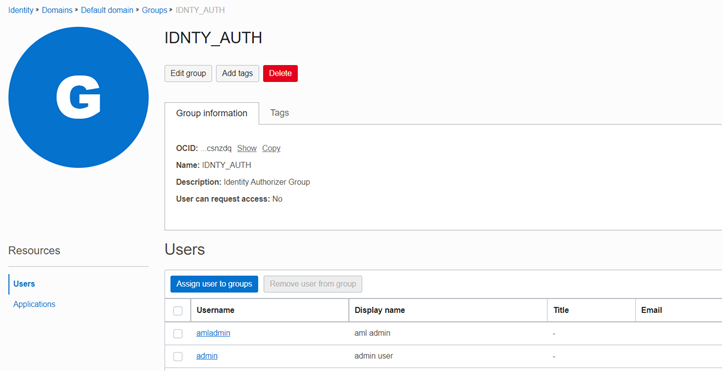The image size is (722, 371).
Task: Toggle the select-all users checkbox
Action: pos(178,311)
